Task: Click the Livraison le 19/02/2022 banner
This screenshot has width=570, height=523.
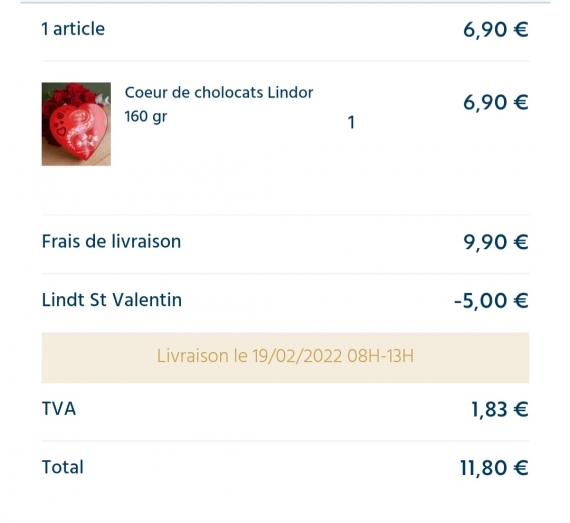Action: (x=285, y=357)
